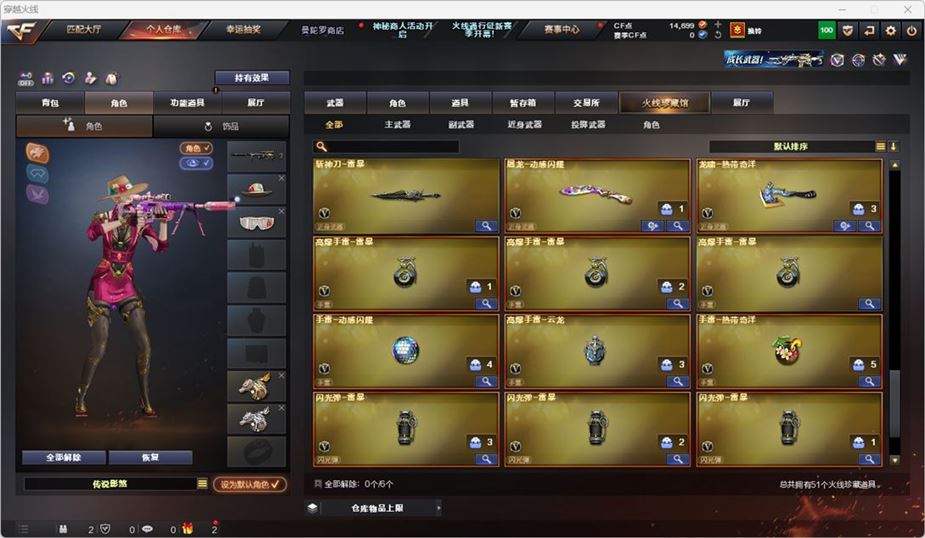
Task: Open magnifier preview for 斩神刀-害晨
Action: point(486,226)
